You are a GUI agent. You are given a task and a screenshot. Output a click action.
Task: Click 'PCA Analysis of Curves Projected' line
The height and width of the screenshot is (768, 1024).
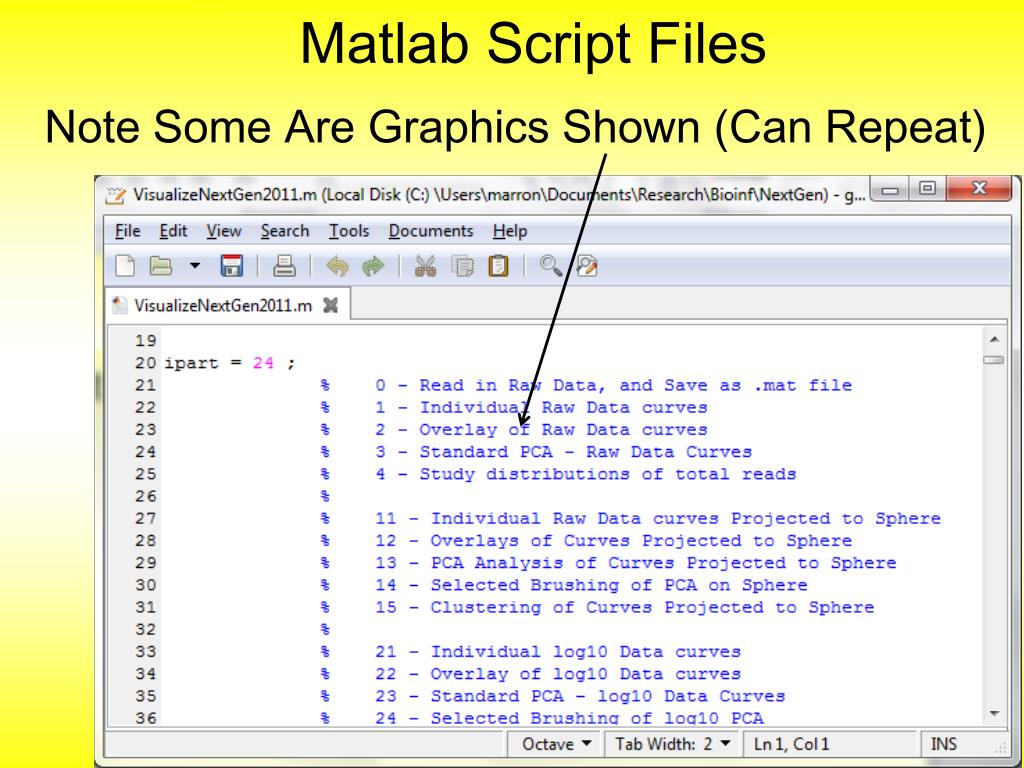[x=636, y=563]
